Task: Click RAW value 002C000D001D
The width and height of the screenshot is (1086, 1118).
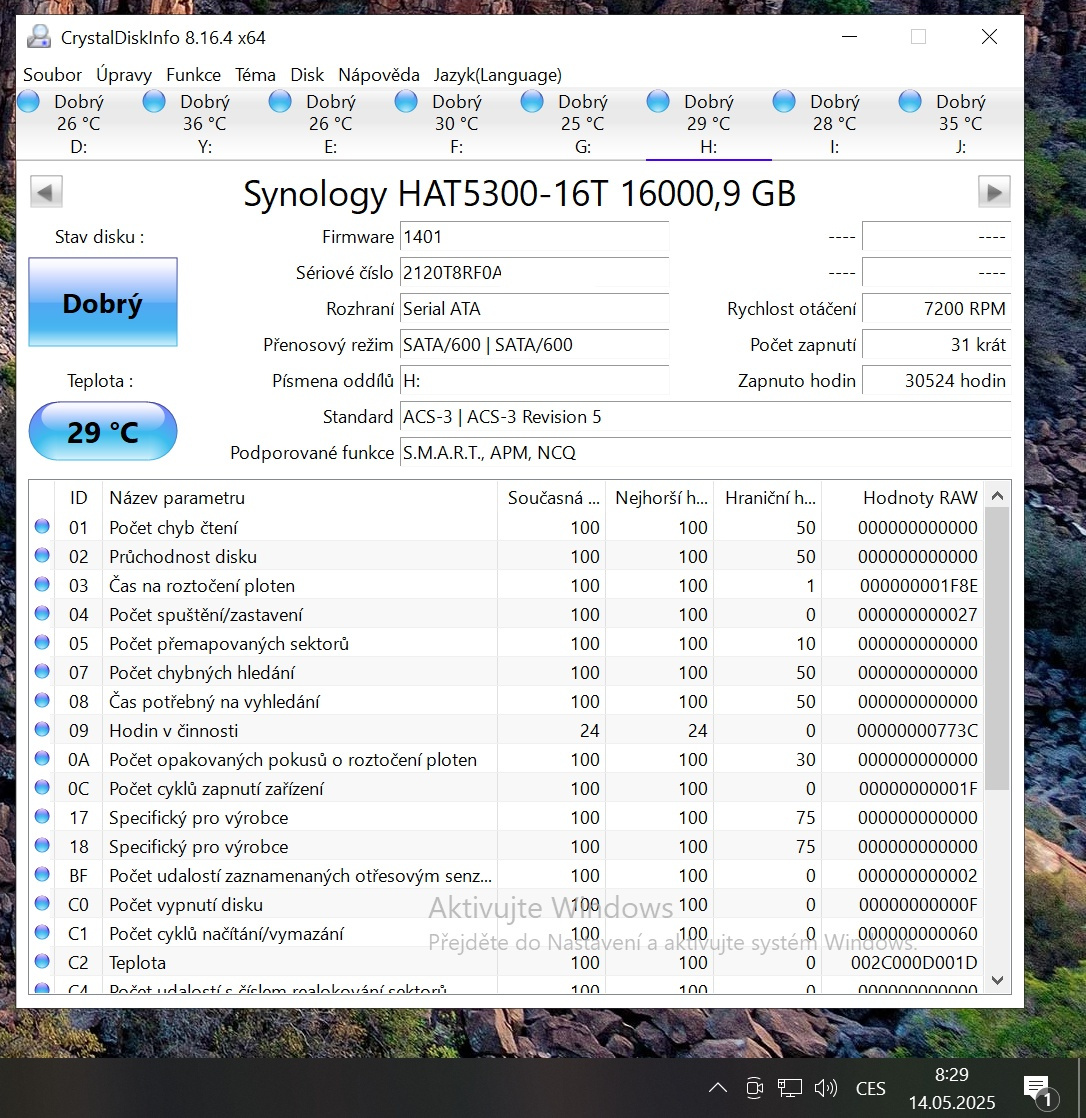Action: 913,963
